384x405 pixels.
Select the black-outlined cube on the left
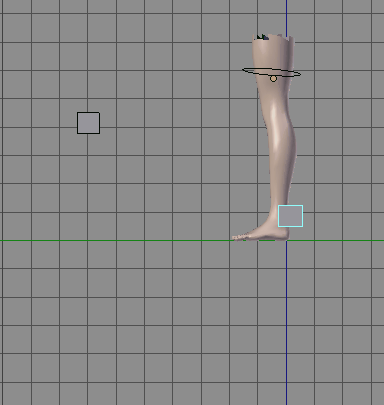click(x=88, y=123)
